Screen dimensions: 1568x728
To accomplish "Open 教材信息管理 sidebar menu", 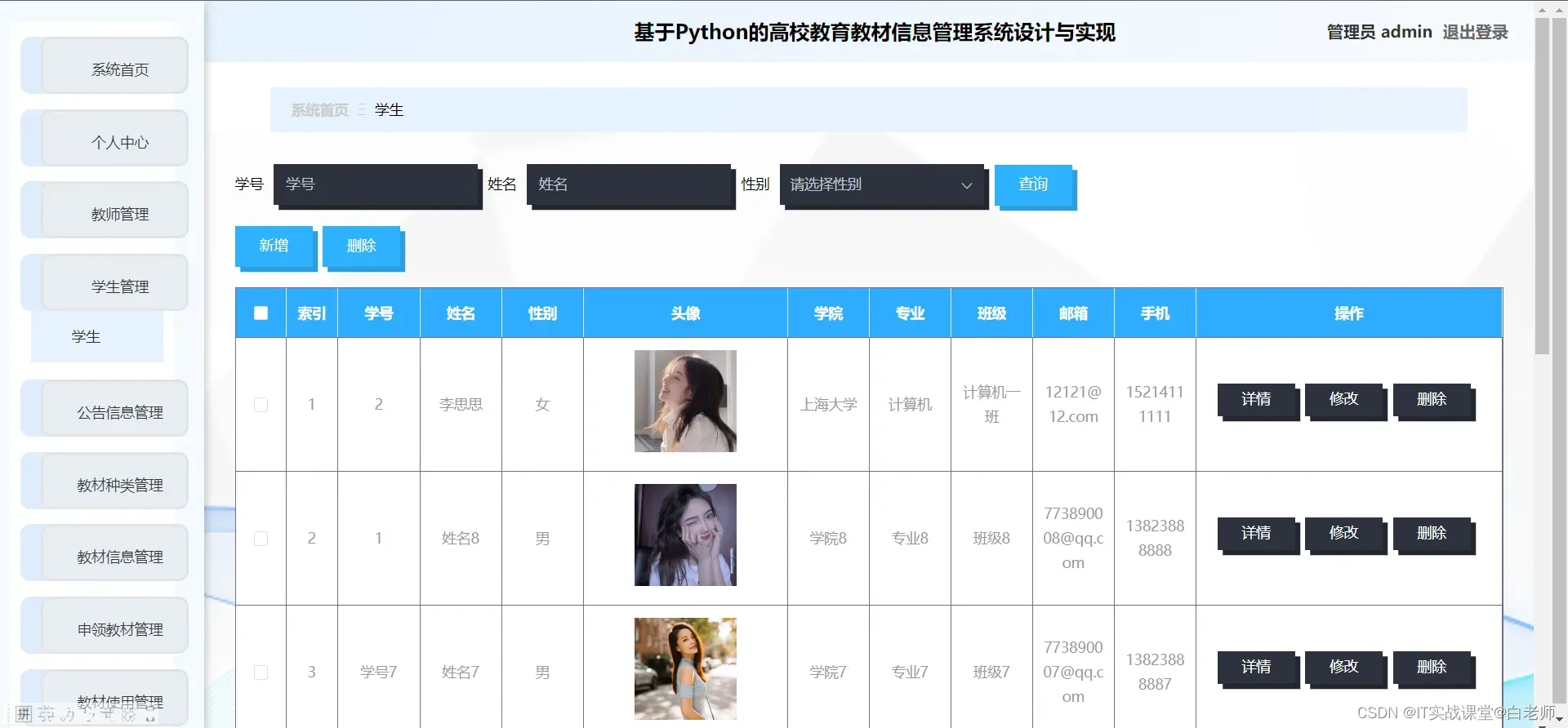I will click(105, 553).
